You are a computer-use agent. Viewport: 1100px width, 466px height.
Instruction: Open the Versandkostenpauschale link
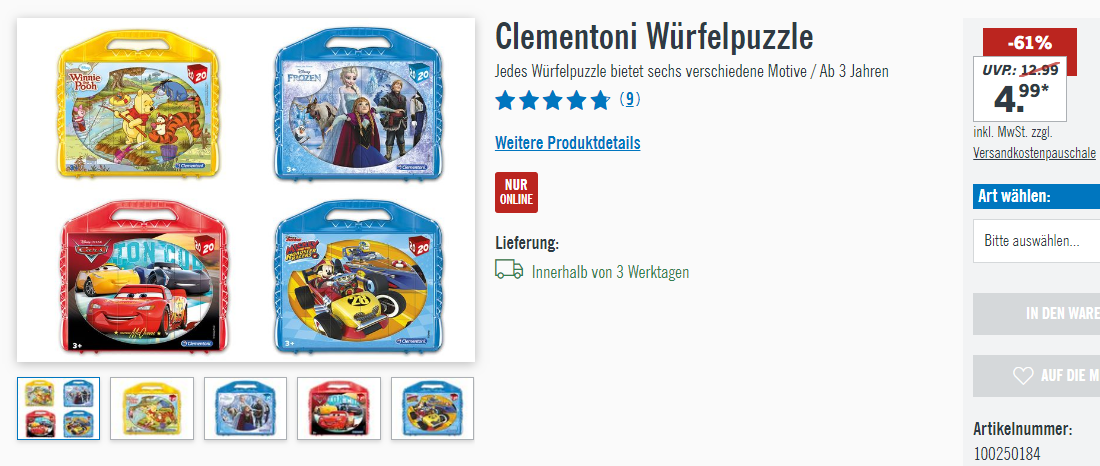[x=1034, y=153]
